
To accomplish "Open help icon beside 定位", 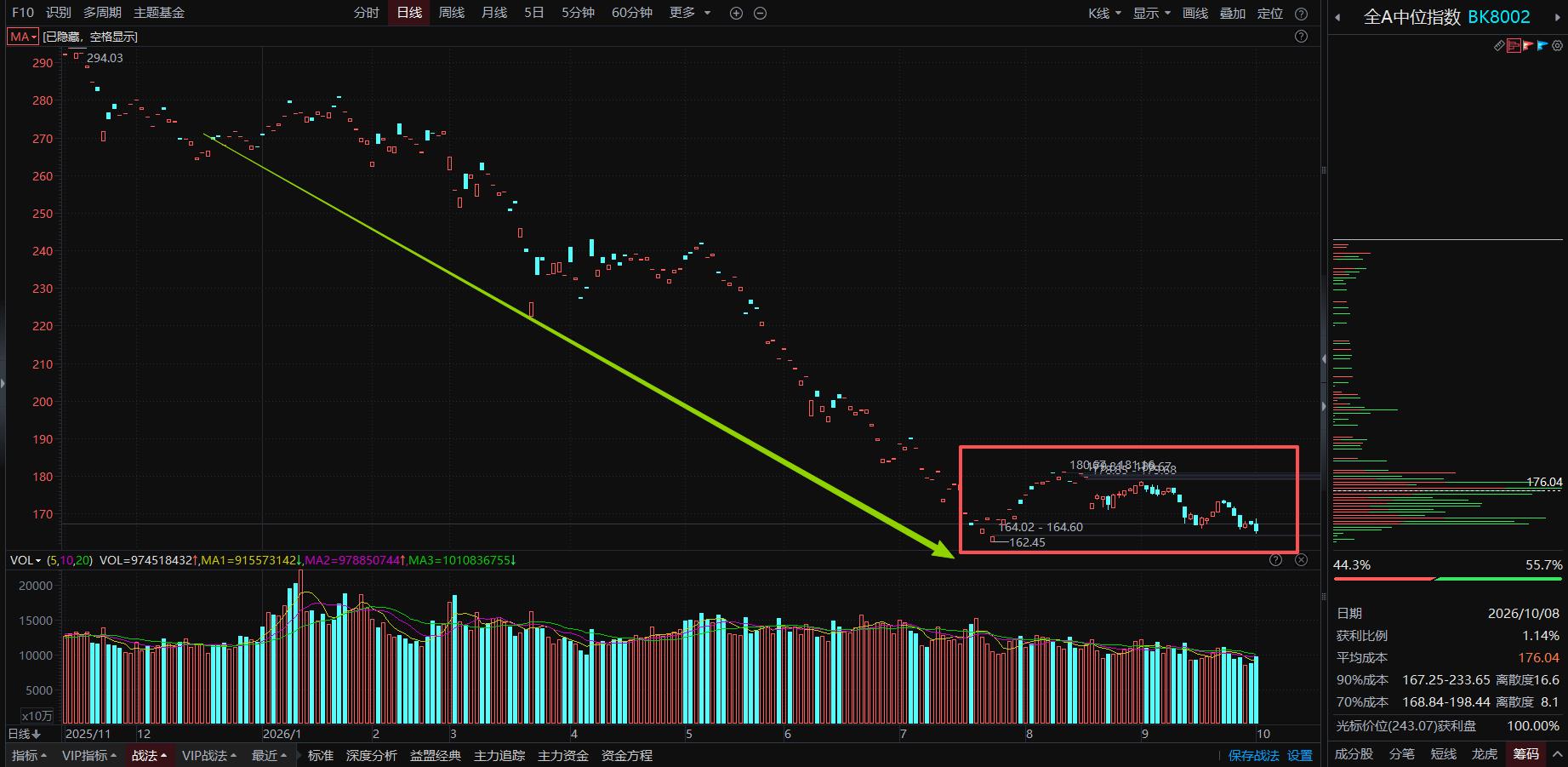I will click(x=1301, y=13).
